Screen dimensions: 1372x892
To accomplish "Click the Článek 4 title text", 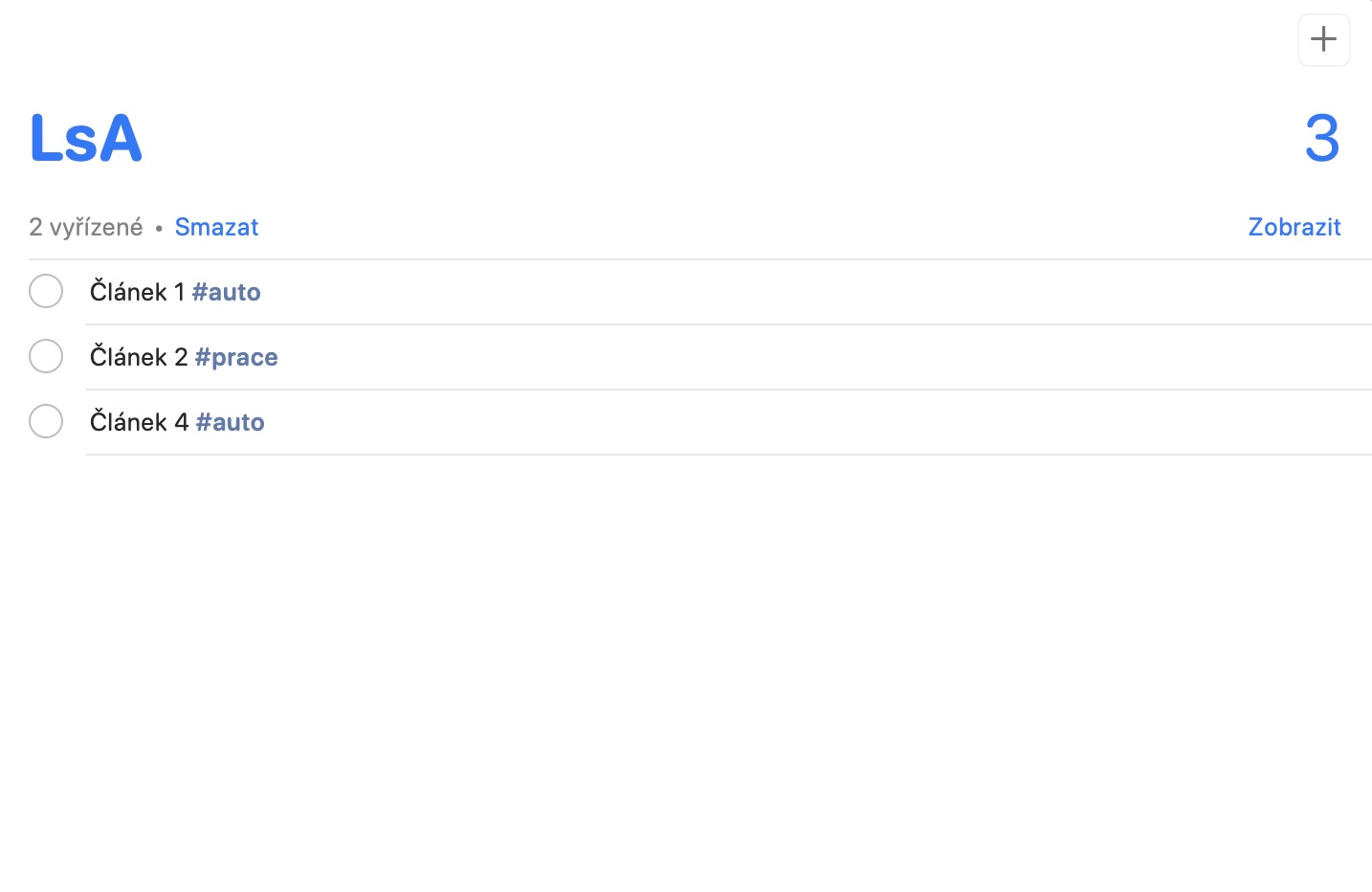I will coord(139,422).
